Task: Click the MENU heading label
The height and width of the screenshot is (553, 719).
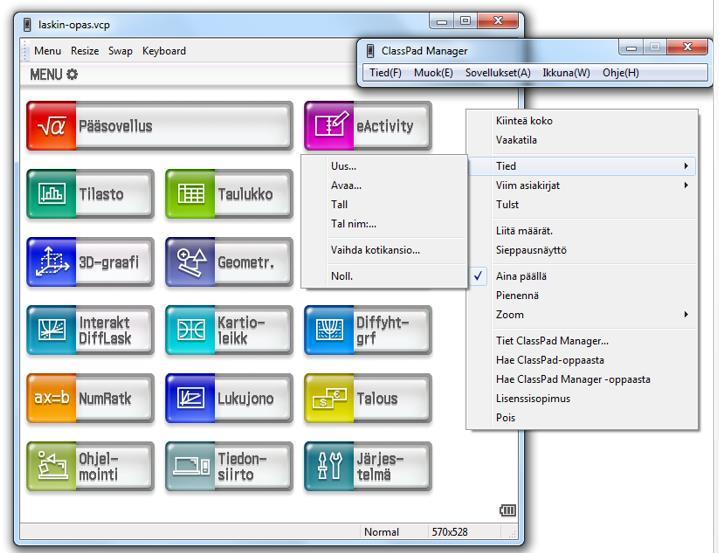Action: coord(46,74)
